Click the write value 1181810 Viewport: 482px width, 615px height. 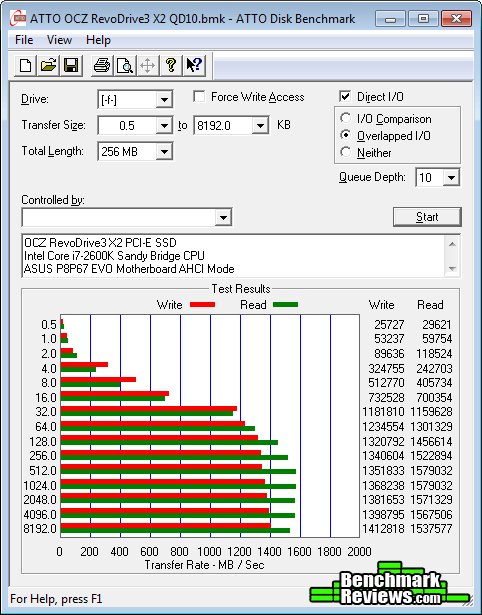click(x=383, y=412)
